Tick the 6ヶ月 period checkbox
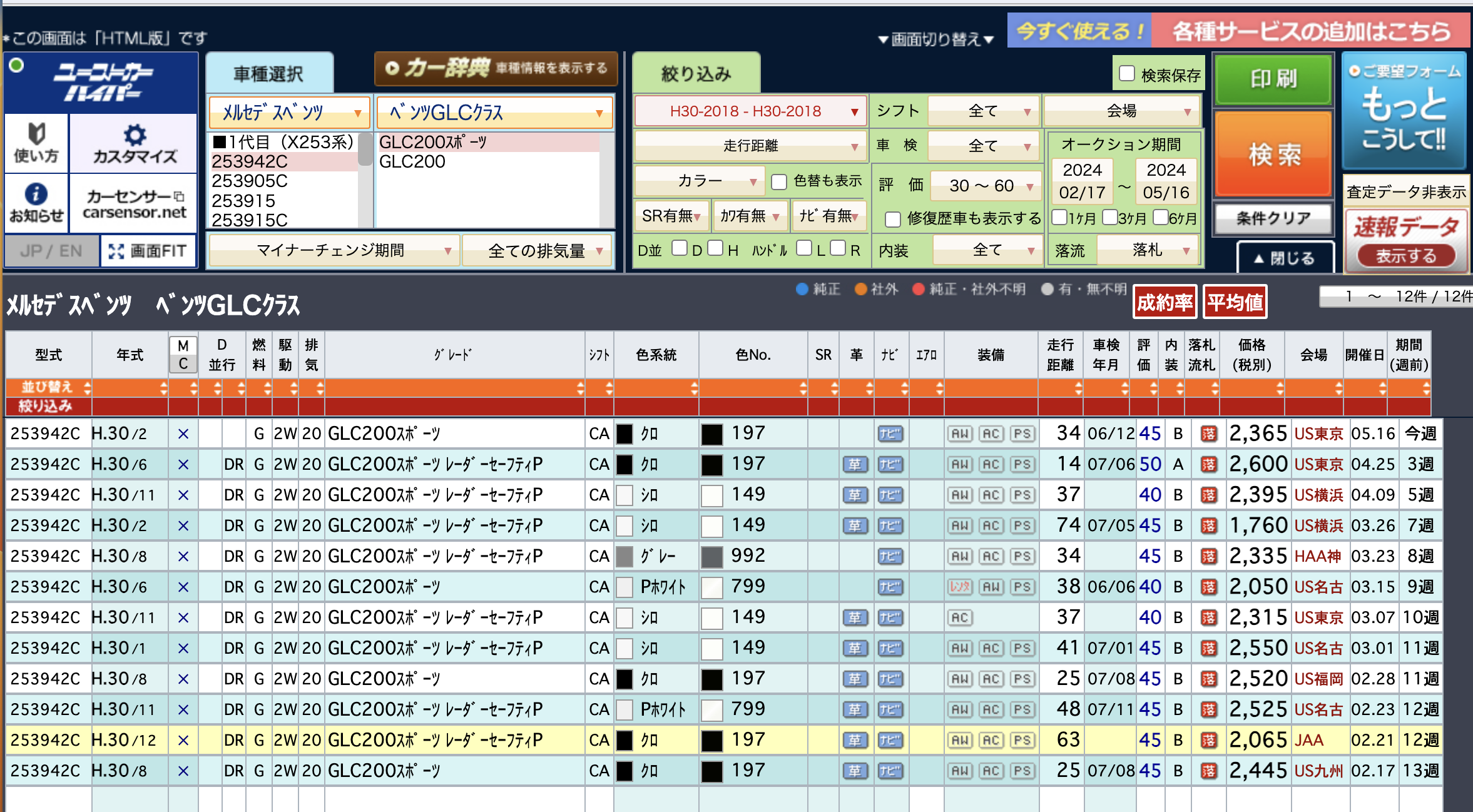The image size is (1473, 812). (1160, 217)
